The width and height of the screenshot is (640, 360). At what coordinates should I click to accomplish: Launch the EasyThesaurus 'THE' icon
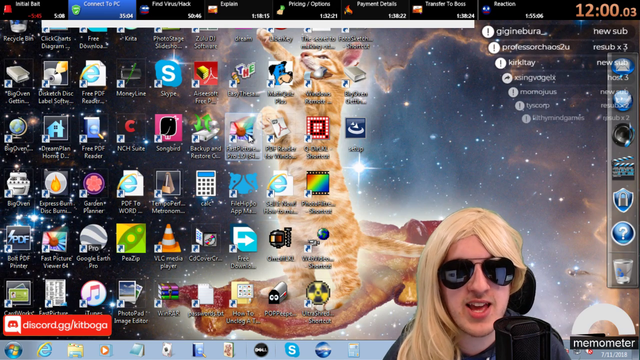pyautogui.click(x=243, y=78)
